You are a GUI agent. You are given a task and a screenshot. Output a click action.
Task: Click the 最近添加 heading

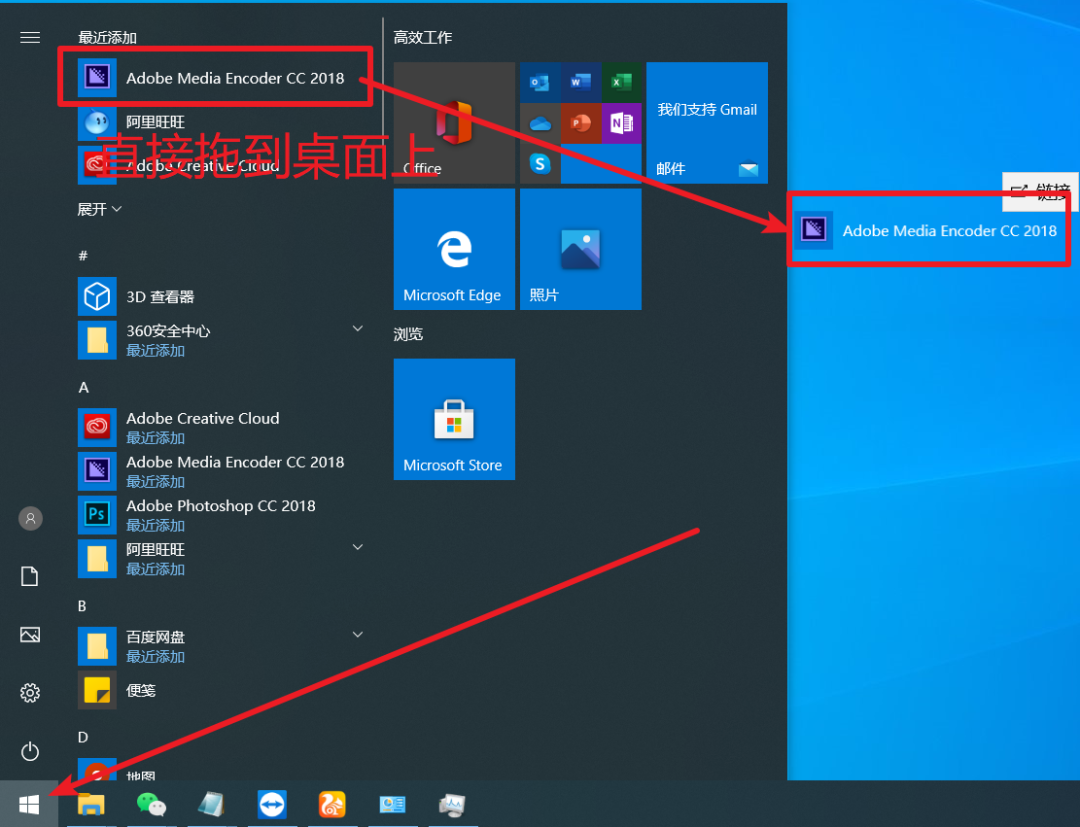click(x=107, y=37)
